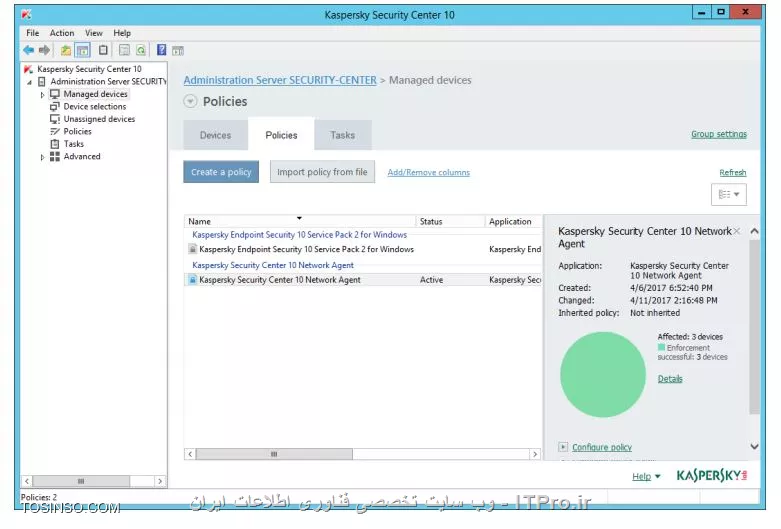Viewport: 781px width, 529px height.
Task: Click the play icon beside Configure policy
Action: [563, 447]
